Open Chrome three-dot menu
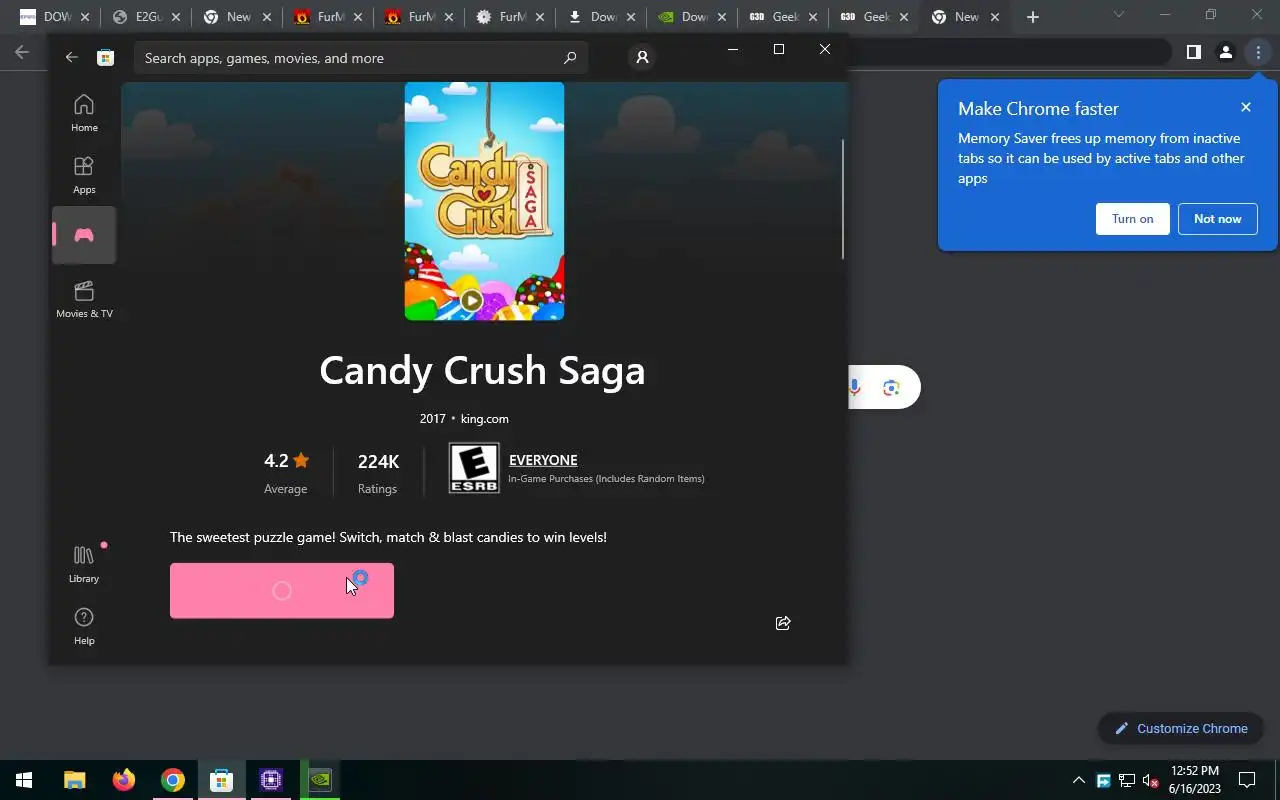 click(1258, 52)
